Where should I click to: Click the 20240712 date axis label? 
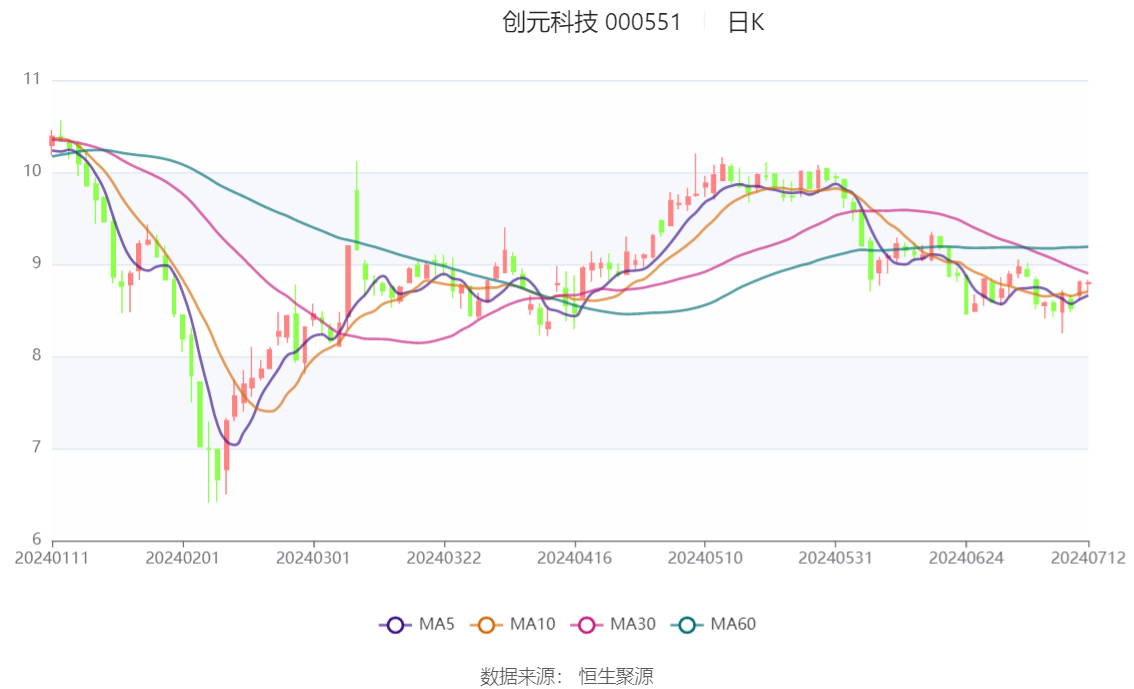tap(1088, 558)
